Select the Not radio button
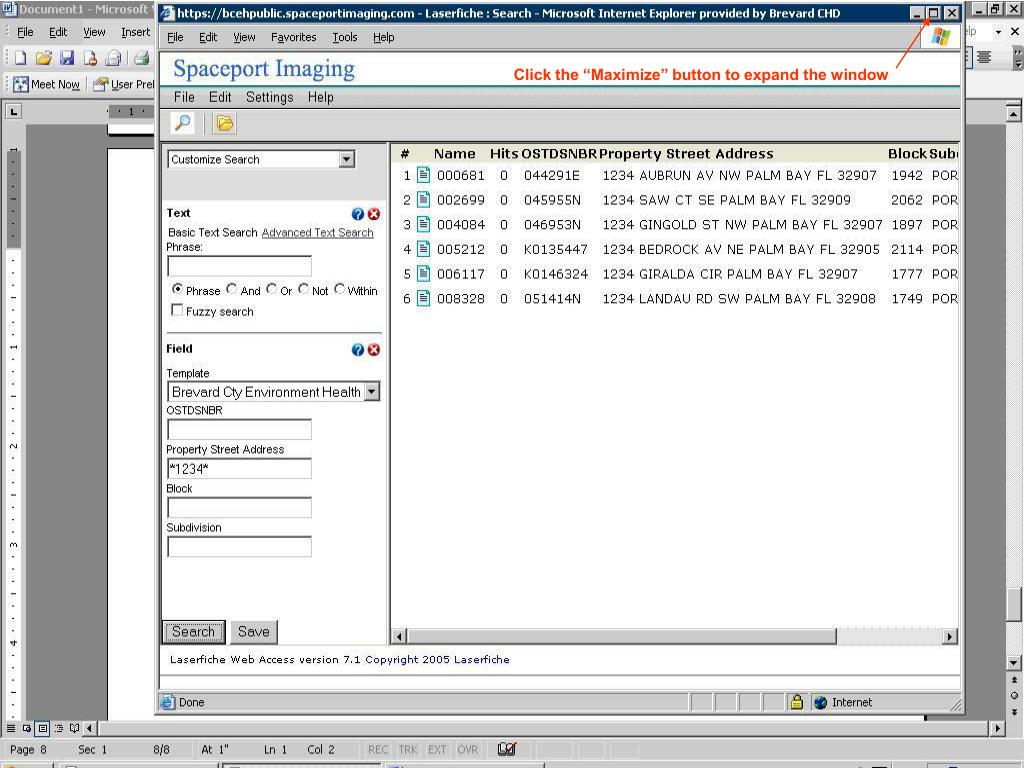The height and width of the screenshot is (768, 1024). [x=303, y=289]
